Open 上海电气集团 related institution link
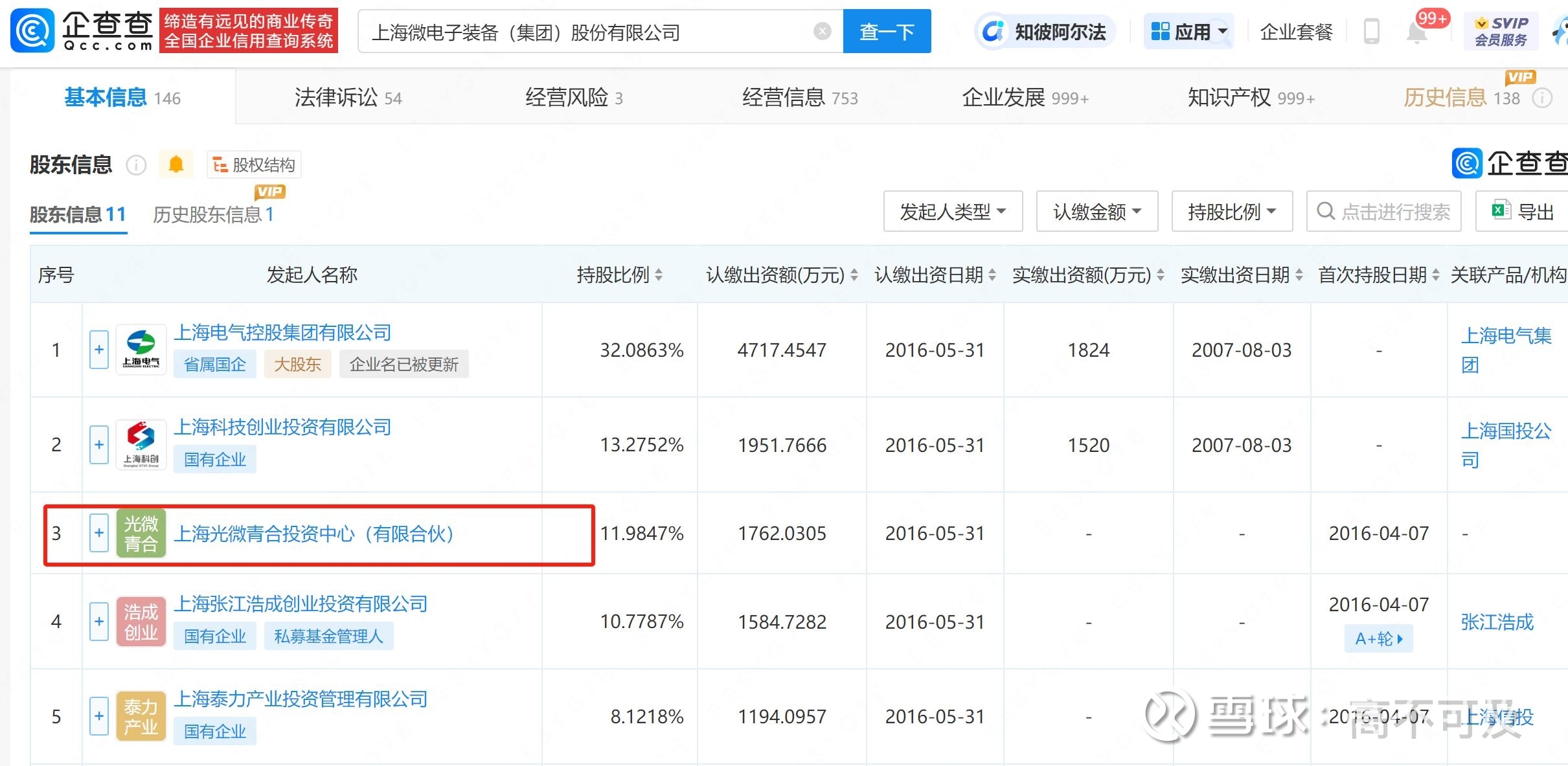Image resolution: width=1568 pixels, height=766 pixels. pyautogui.click(x=1506, y=350)
